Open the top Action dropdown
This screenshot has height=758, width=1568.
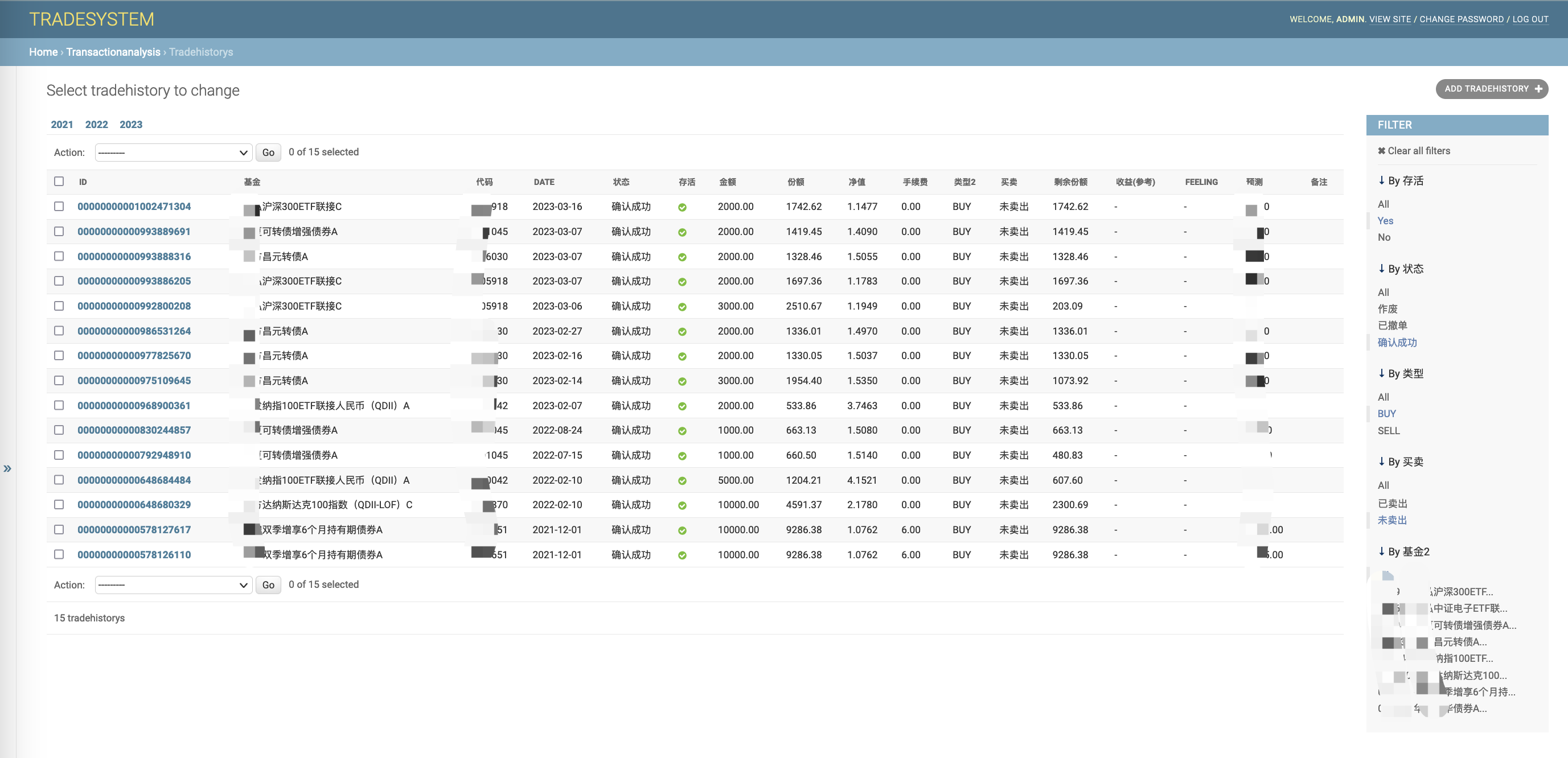click(174, 153)
